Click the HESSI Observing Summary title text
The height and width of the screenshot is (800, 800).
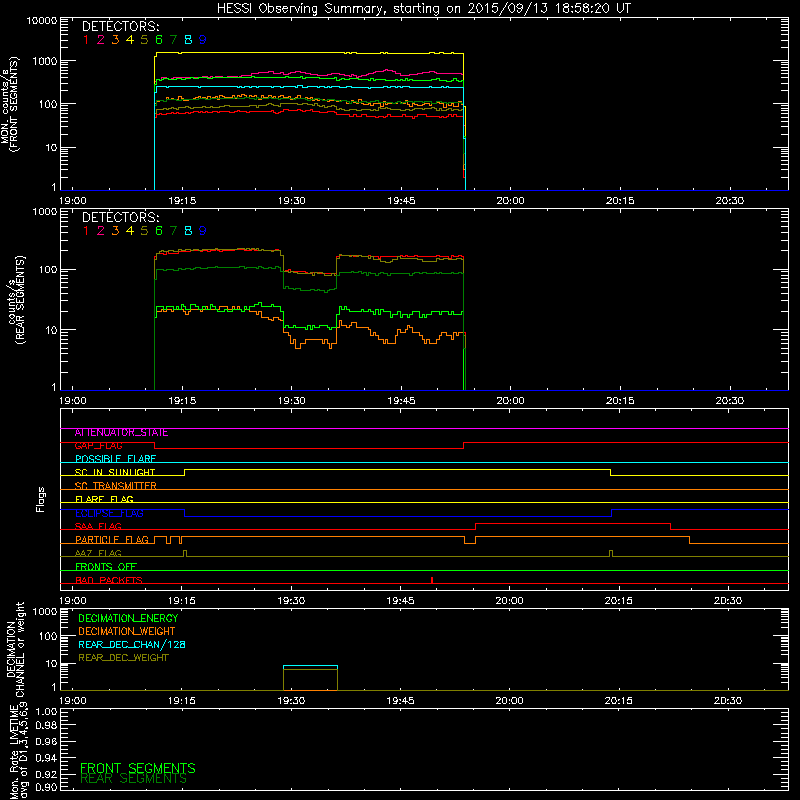coord(423,8)
